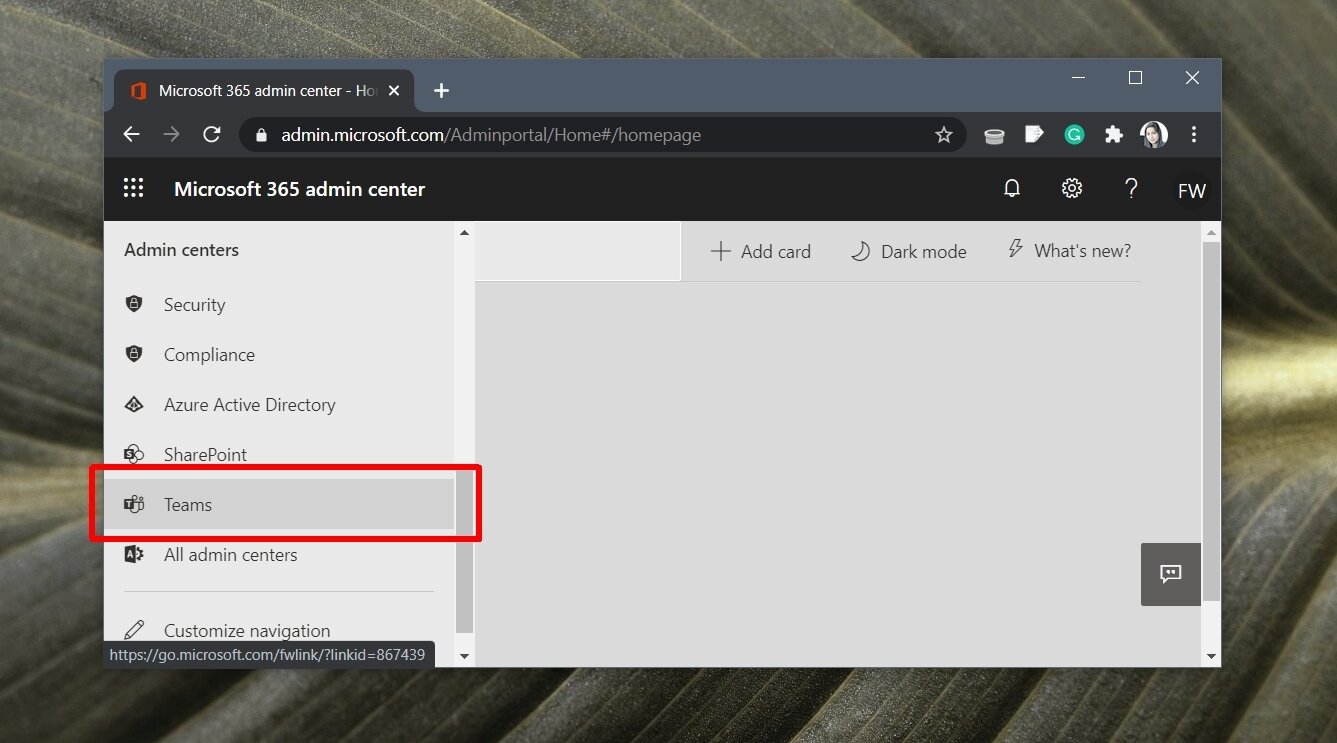Open notifications using the bell icon
1337x743 pixels.
(x=1011, y=188)
